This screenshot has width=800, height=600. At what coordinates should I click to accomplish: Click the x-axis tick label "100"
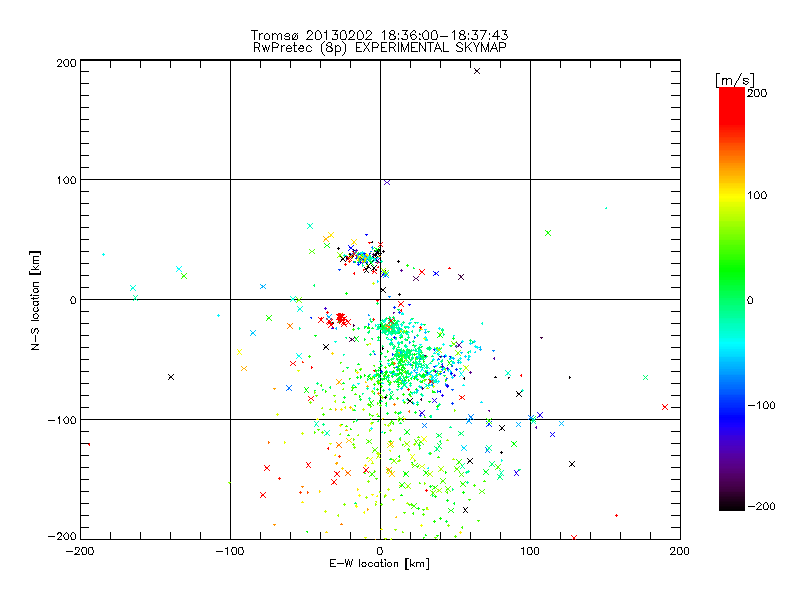pos(530,551)
